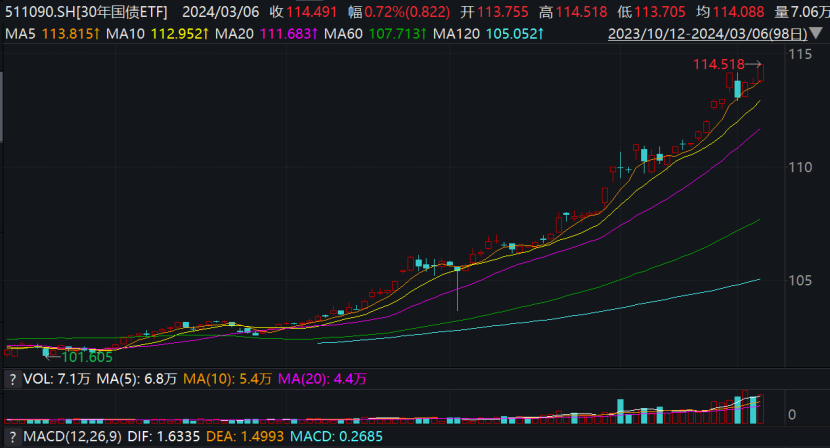Screen dimensions: 830x448
Task: Select the MA5 113.815 indicator label
Action: coord(52,34)
